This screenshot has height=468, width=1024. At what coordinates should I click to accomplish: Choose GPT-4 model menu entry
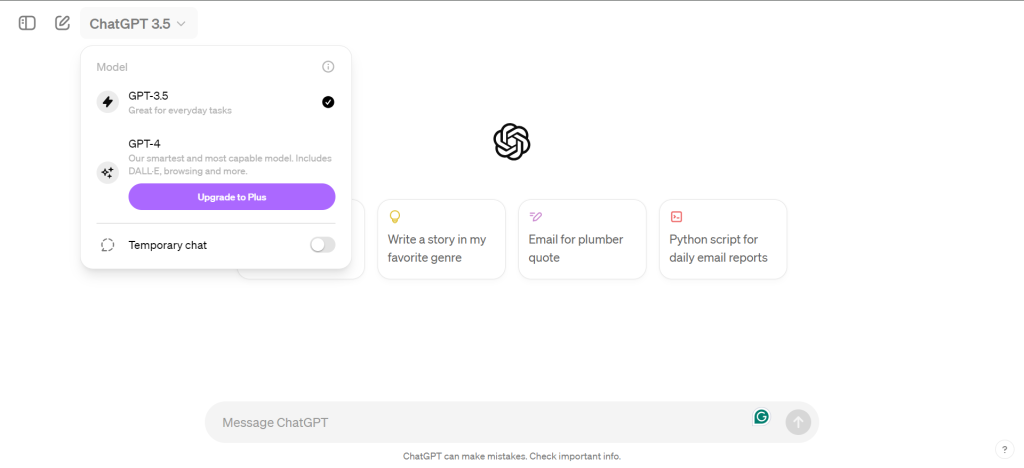216,157
